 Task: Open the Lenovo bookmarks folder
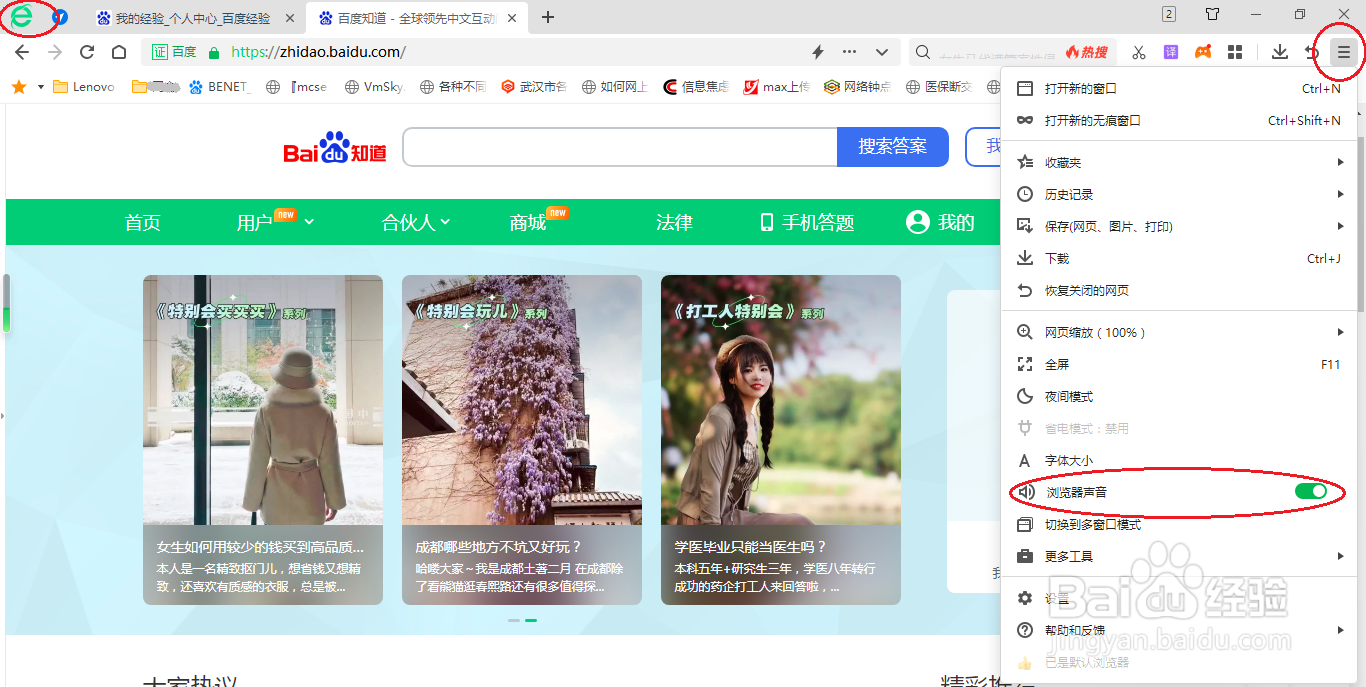84,87
